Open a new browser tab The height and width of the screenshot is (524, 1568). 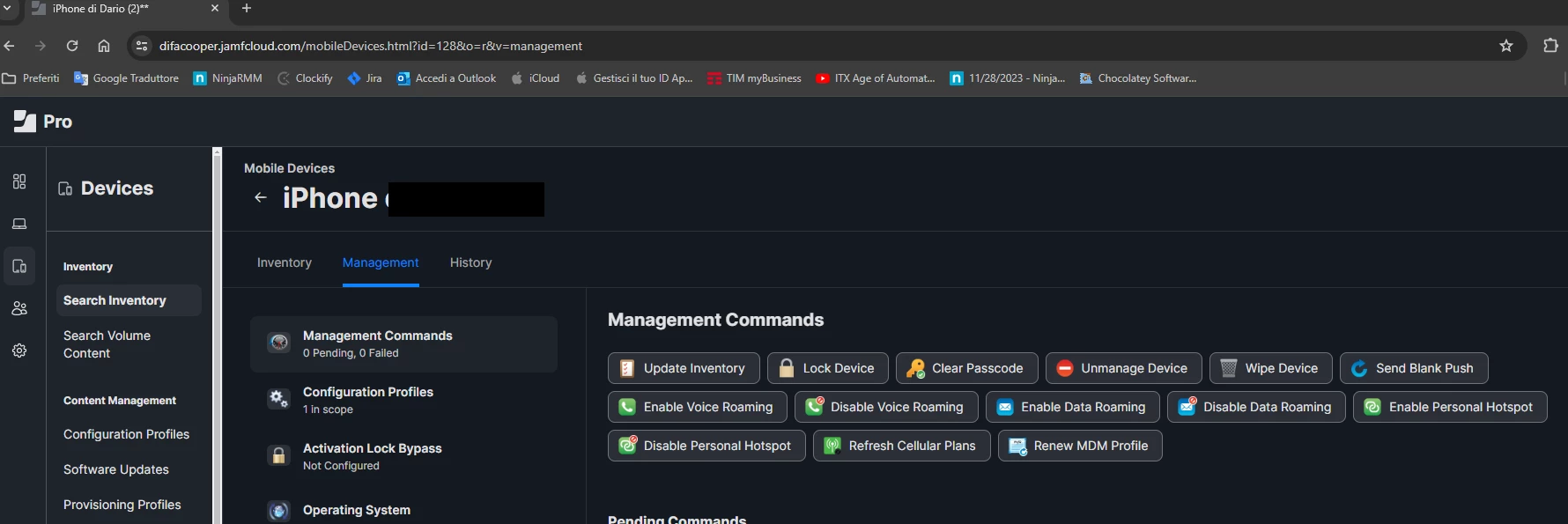pyautogui.click(x=247, y=8)
